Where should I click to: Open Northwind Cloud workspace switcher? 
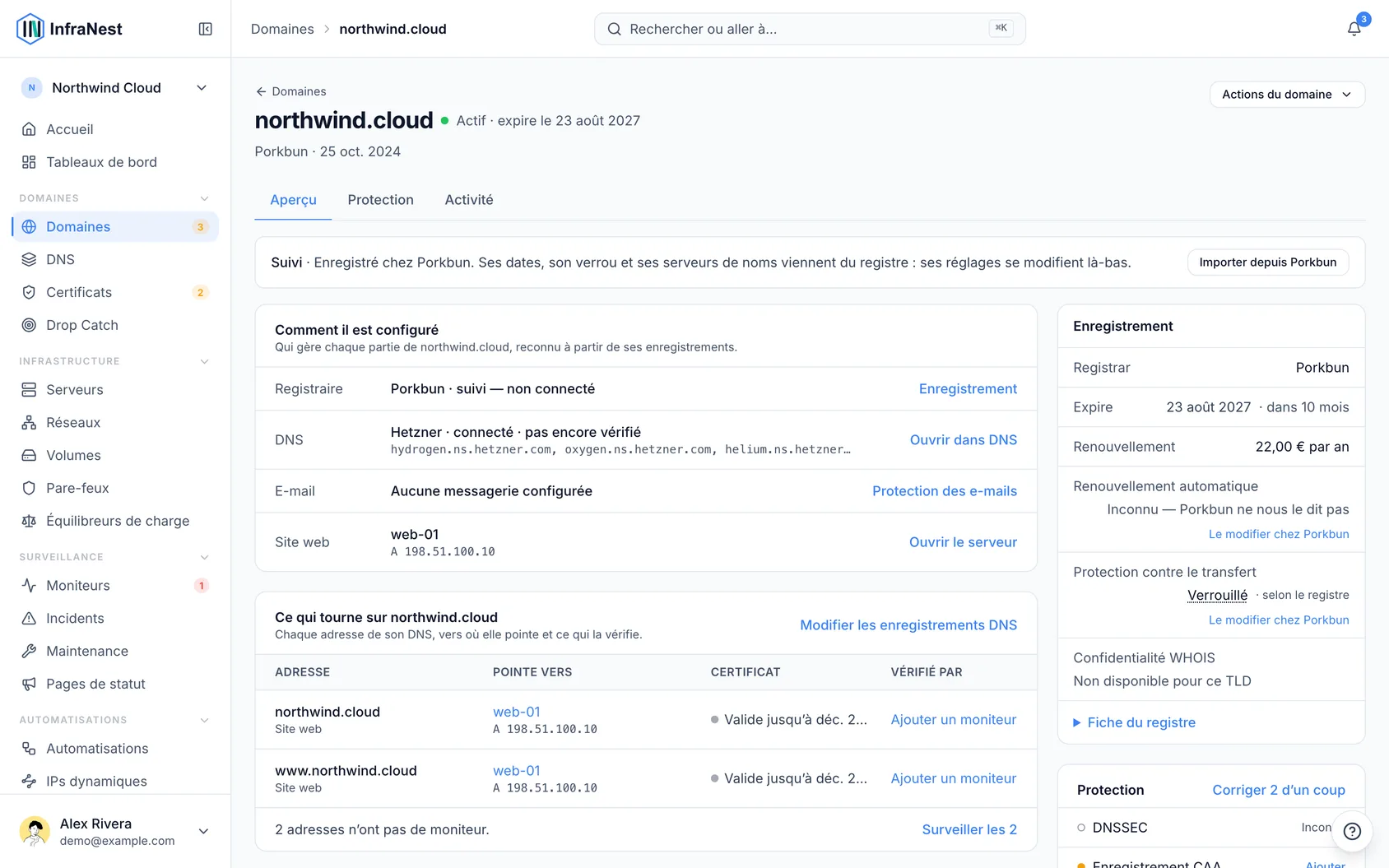115,88
